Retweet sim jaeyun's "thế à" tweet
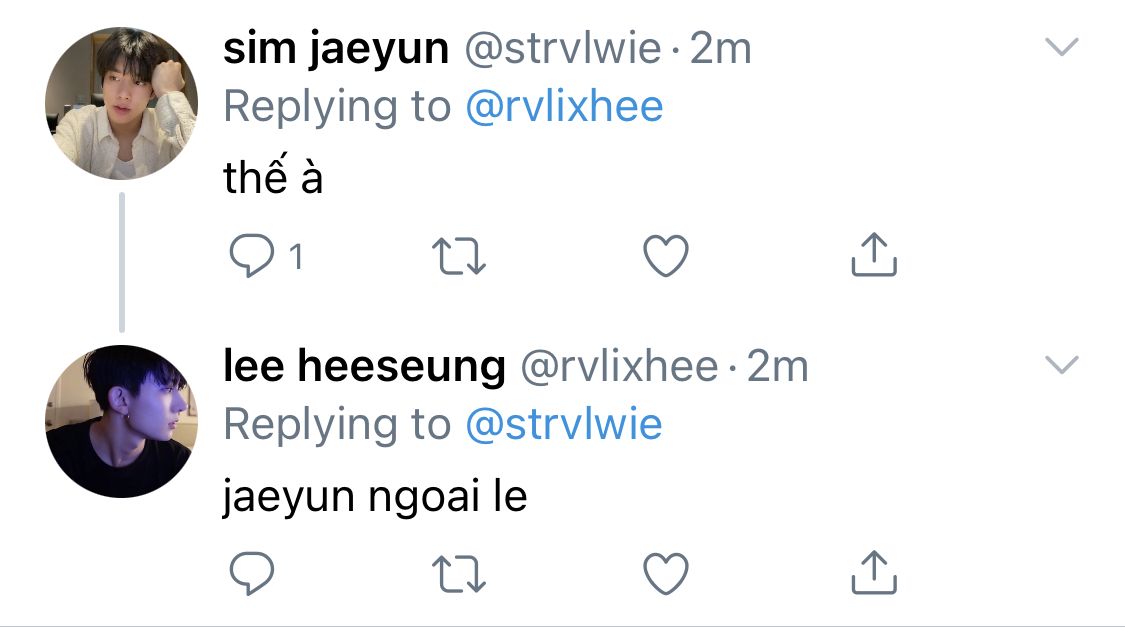The height and width of the screenshot is (627, 1125). tap(459, 257)
